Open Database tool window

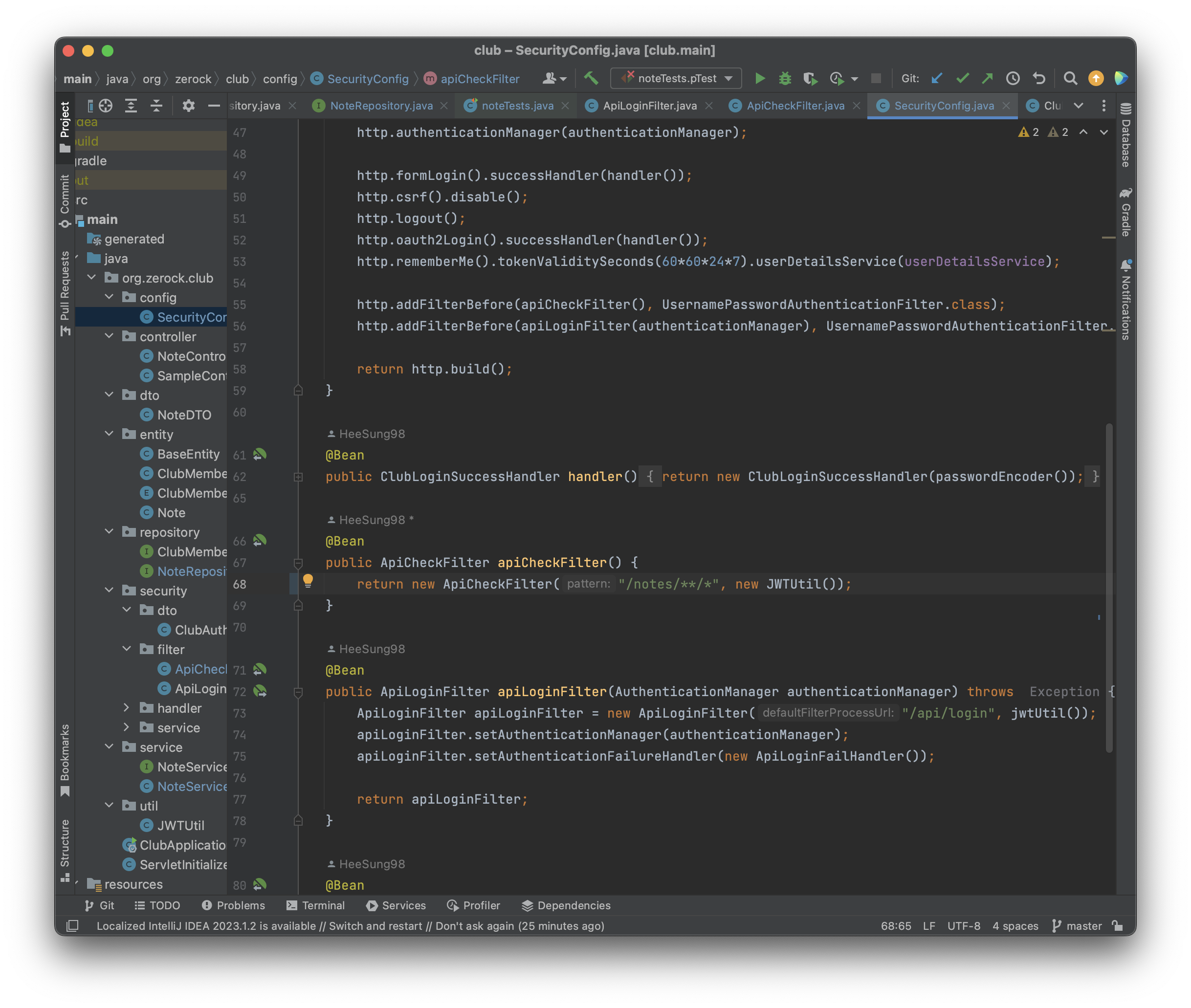1125,135
